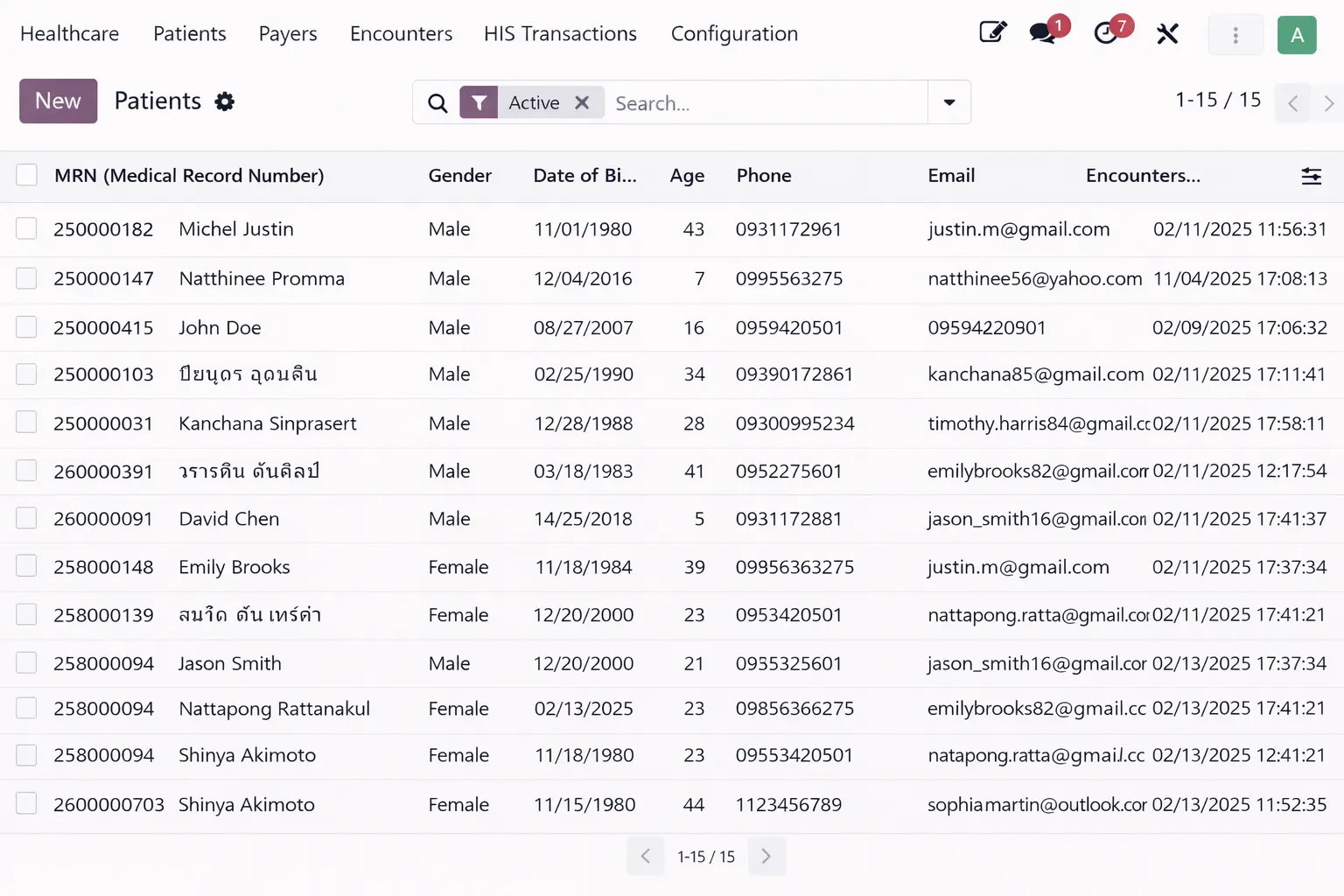The image size is (1344, 896).
Task: Open the Encounters menu
Action: coord(401,34)
